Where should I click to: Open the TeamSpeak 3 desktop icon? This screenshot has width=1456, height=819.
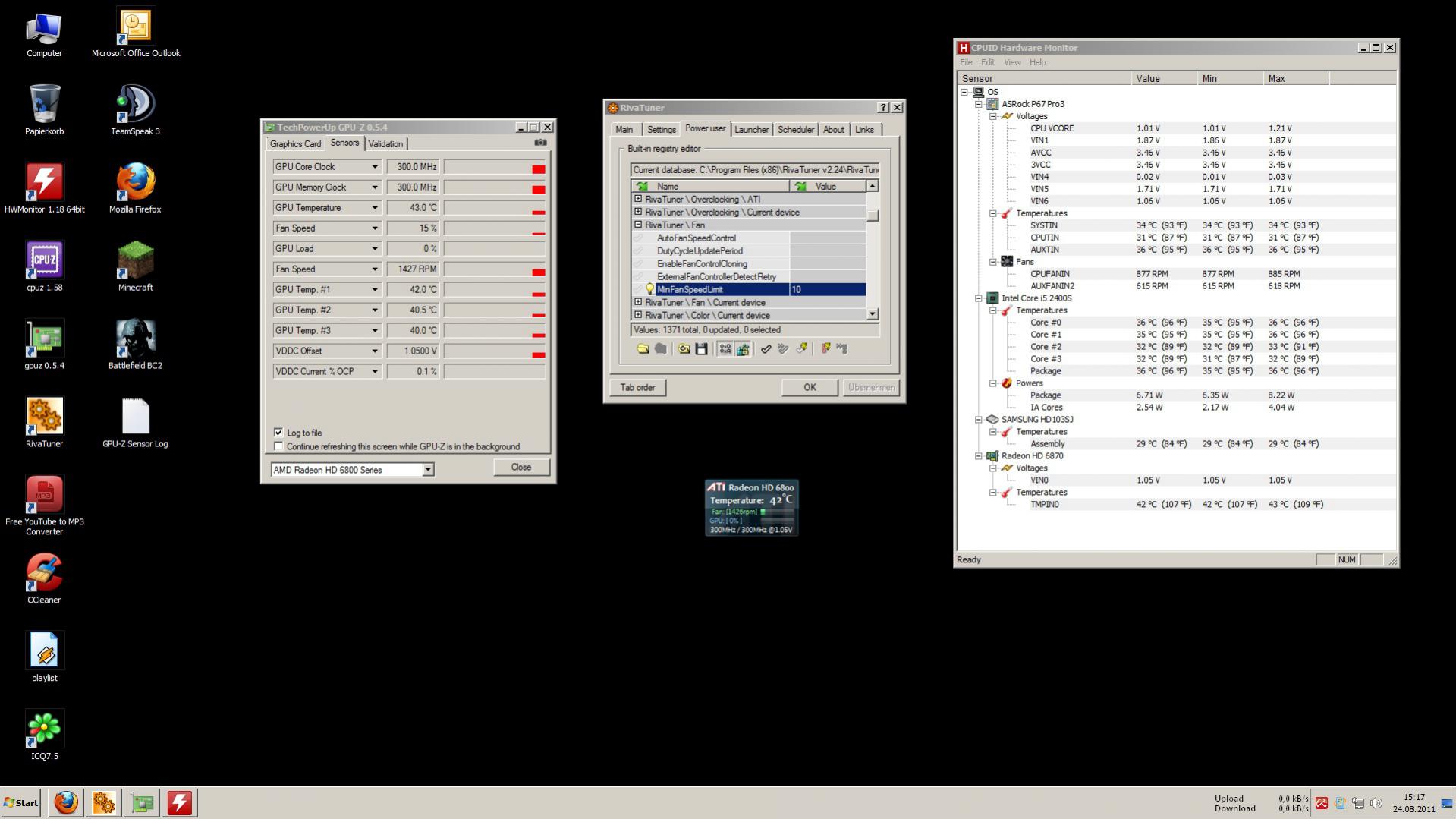click(135, 110)
